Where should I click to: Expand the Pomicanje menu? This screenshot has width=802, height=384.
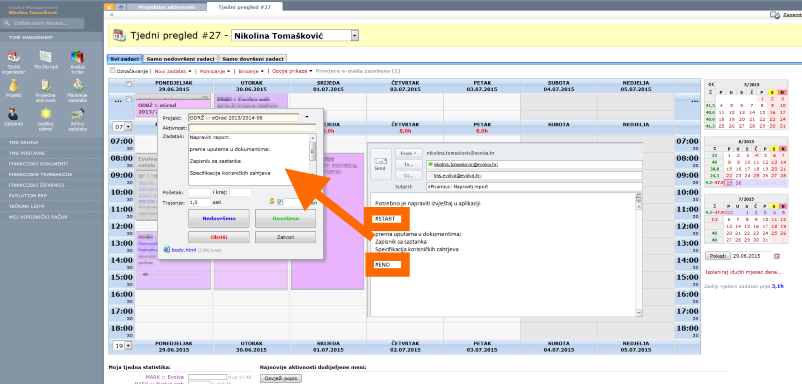[x=215, y=71]
